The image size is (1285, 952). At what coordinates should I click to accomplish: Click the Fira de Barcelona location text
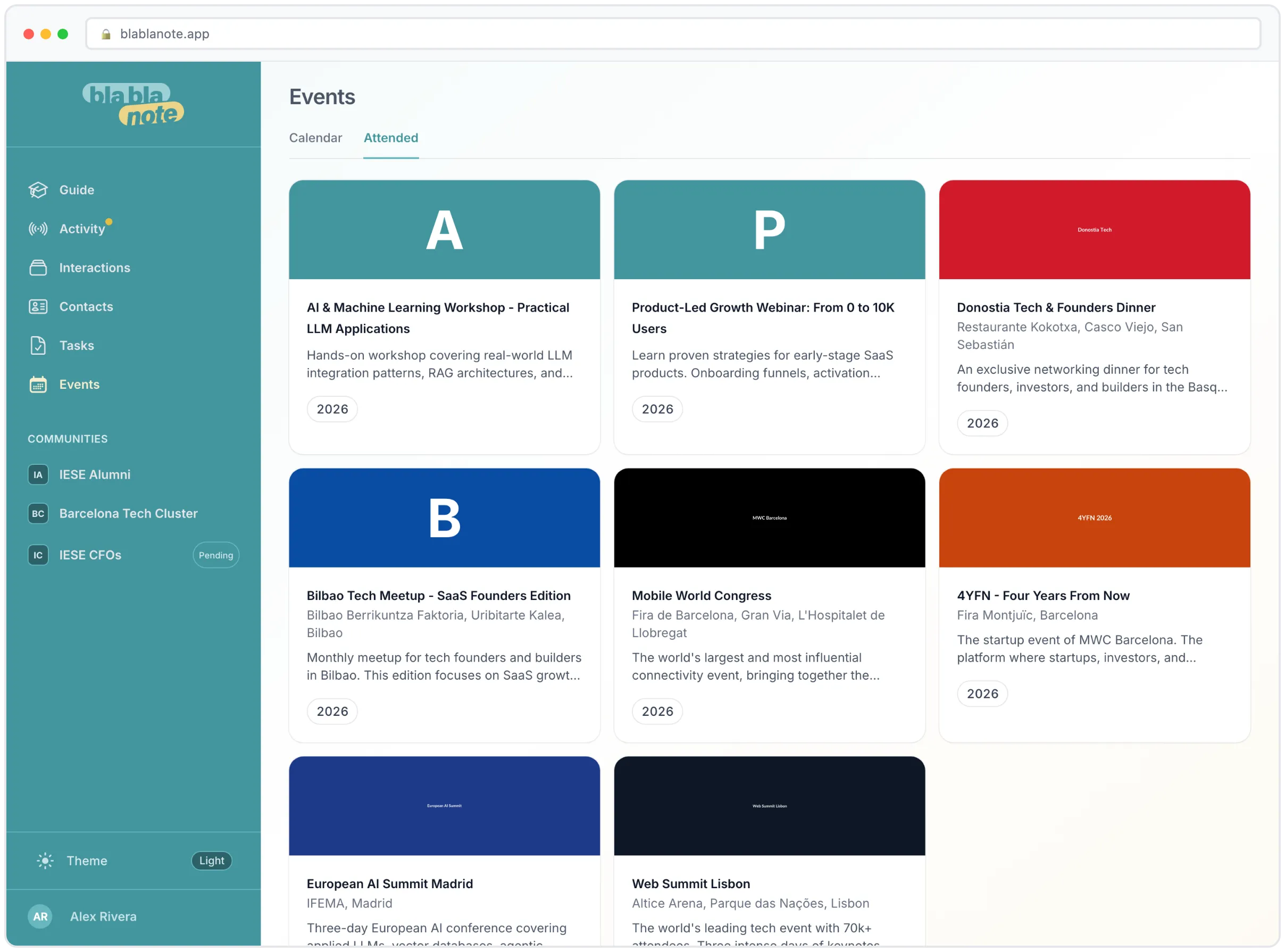pos(758,624)
